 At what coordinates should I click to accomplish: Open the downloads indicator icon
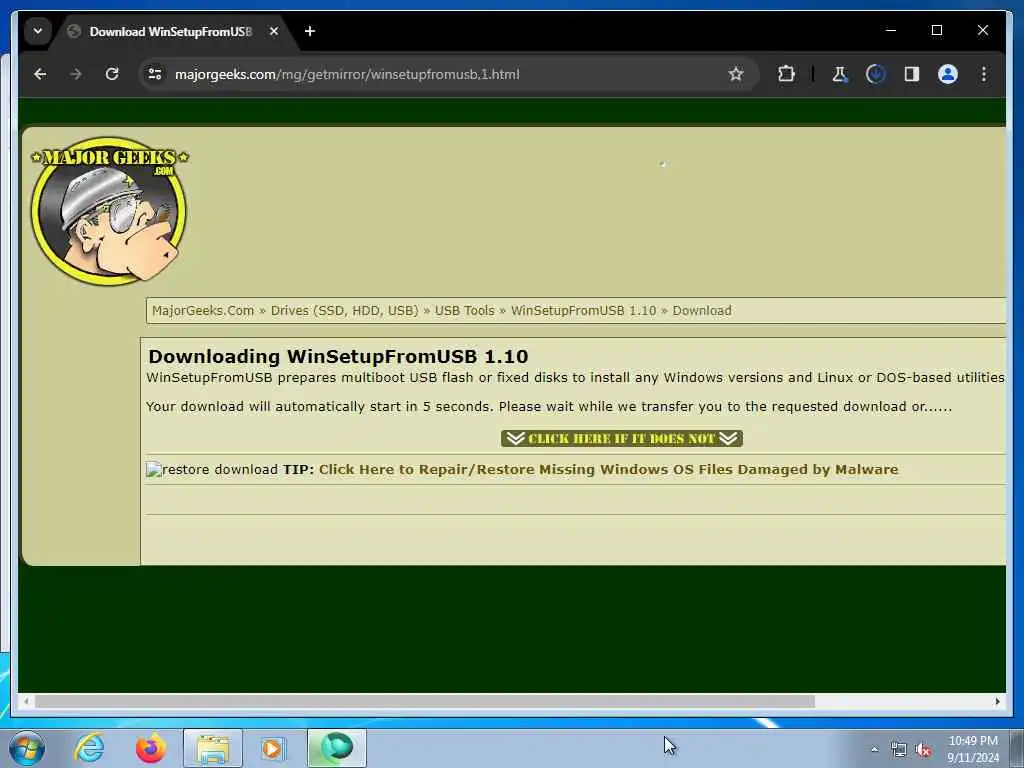click(876, 74)
